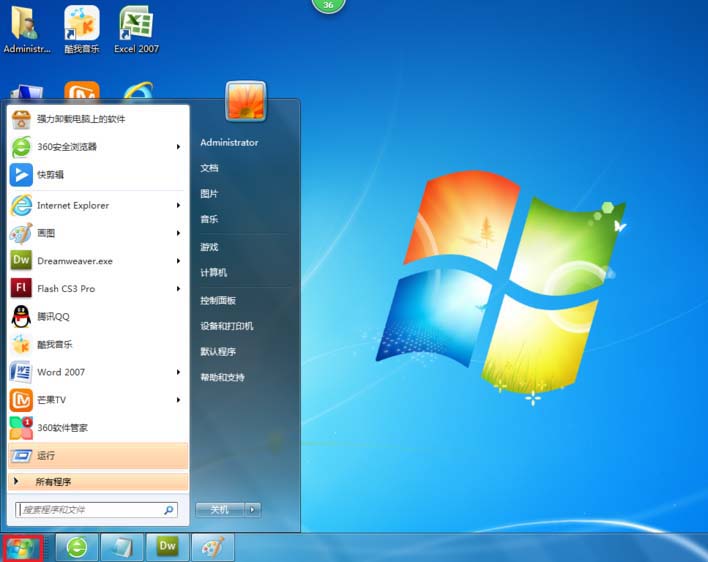Screen dimensions: 708x562
Task: Open 游戏 (Games) in Start menu
Action: coord(210,247)
